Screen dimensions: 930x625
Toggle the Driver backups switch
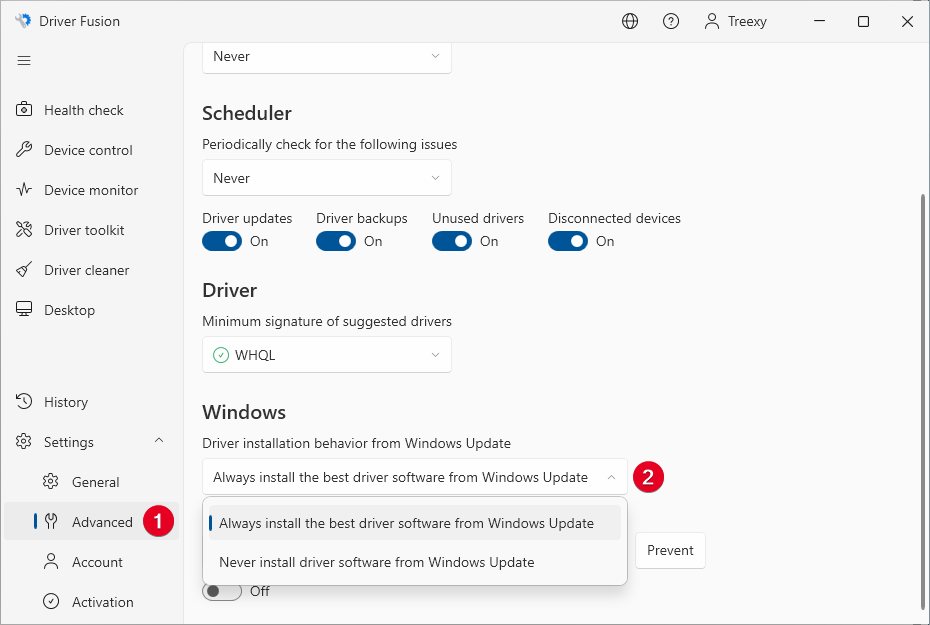(336, 241)
